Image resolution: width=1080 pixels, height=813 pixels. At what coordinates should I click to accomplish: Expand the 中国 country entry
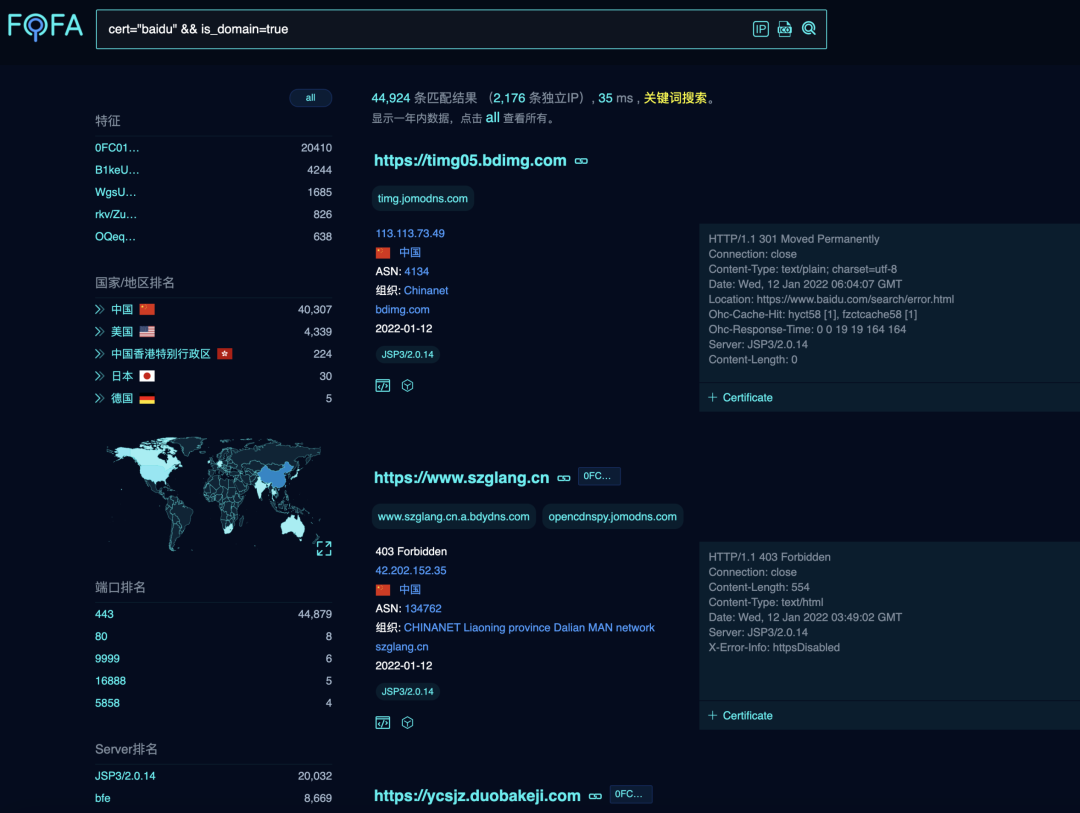point(99,309)
